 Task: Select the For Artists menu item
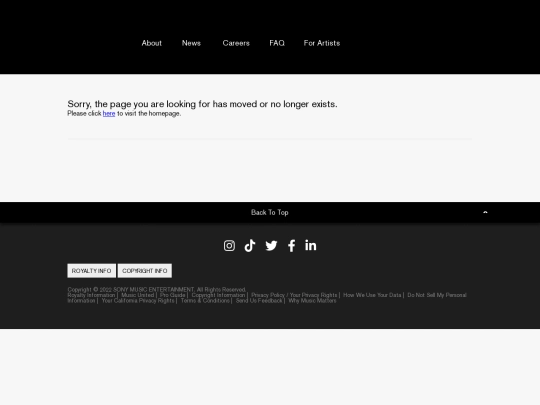[x=322, y=43]
